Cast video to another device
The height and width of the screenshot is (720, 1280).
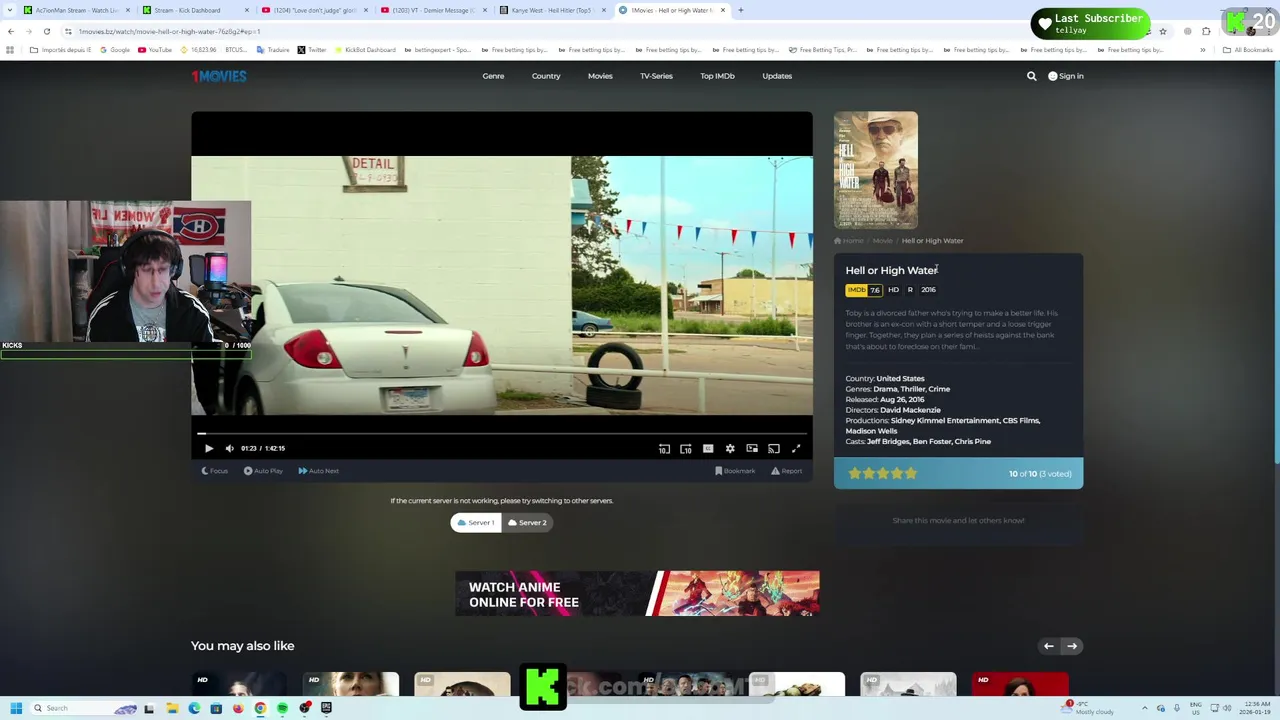[774, 449]
